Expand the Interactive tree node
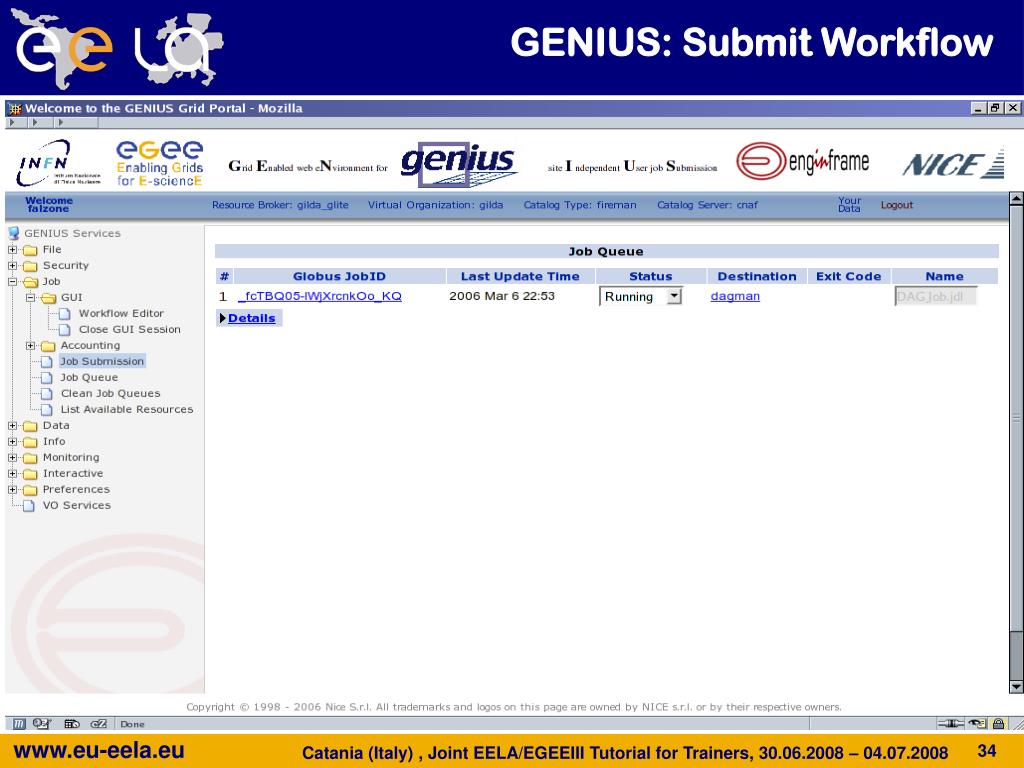This screenshot has width=1024, height=768. 12,473
